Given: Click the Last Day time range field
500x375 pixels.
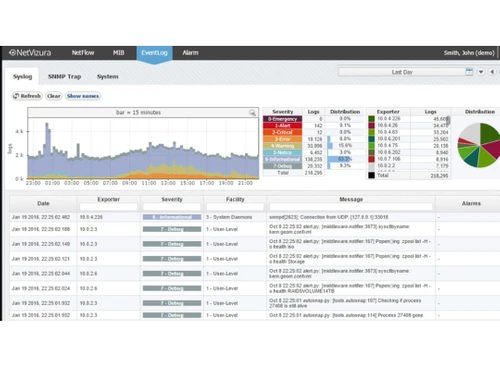Looking at the screenshot, I should coord(402,72).
